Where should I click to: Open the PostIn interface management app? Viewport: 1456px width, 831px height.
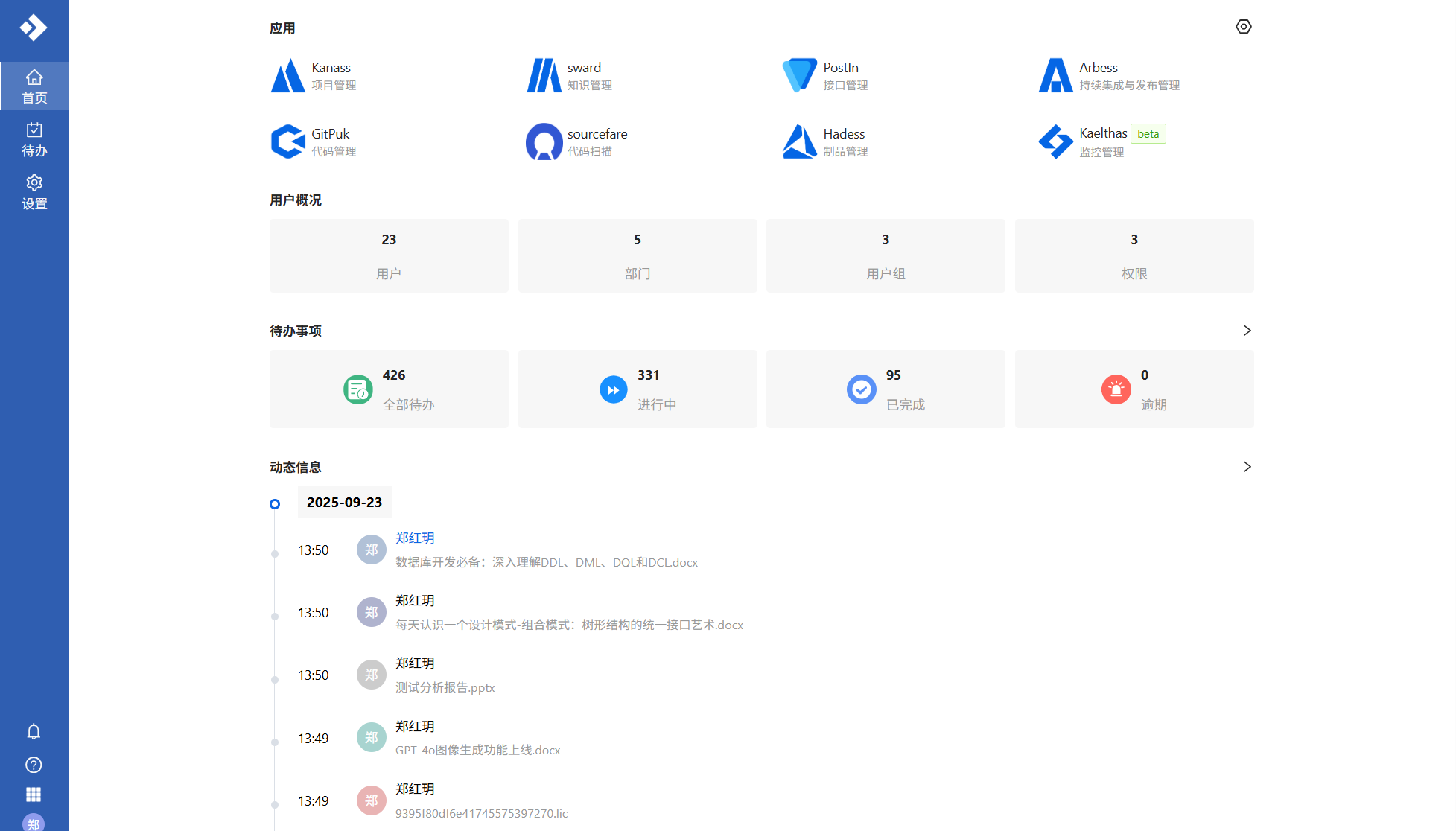(825, 76)
